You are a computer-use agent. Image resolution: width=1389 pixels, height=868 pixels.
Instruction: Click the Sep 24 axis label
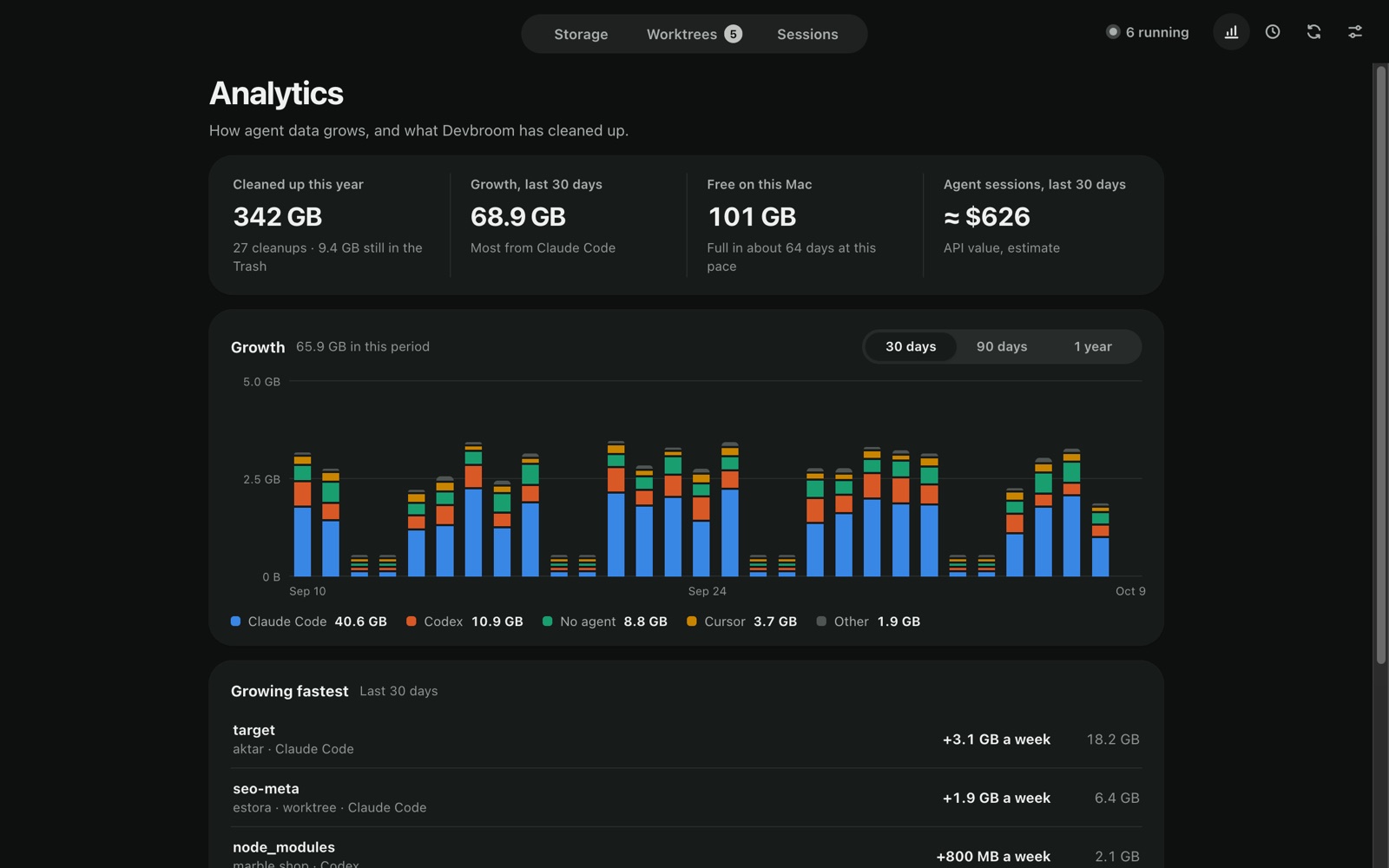click(x=708, y=591)
